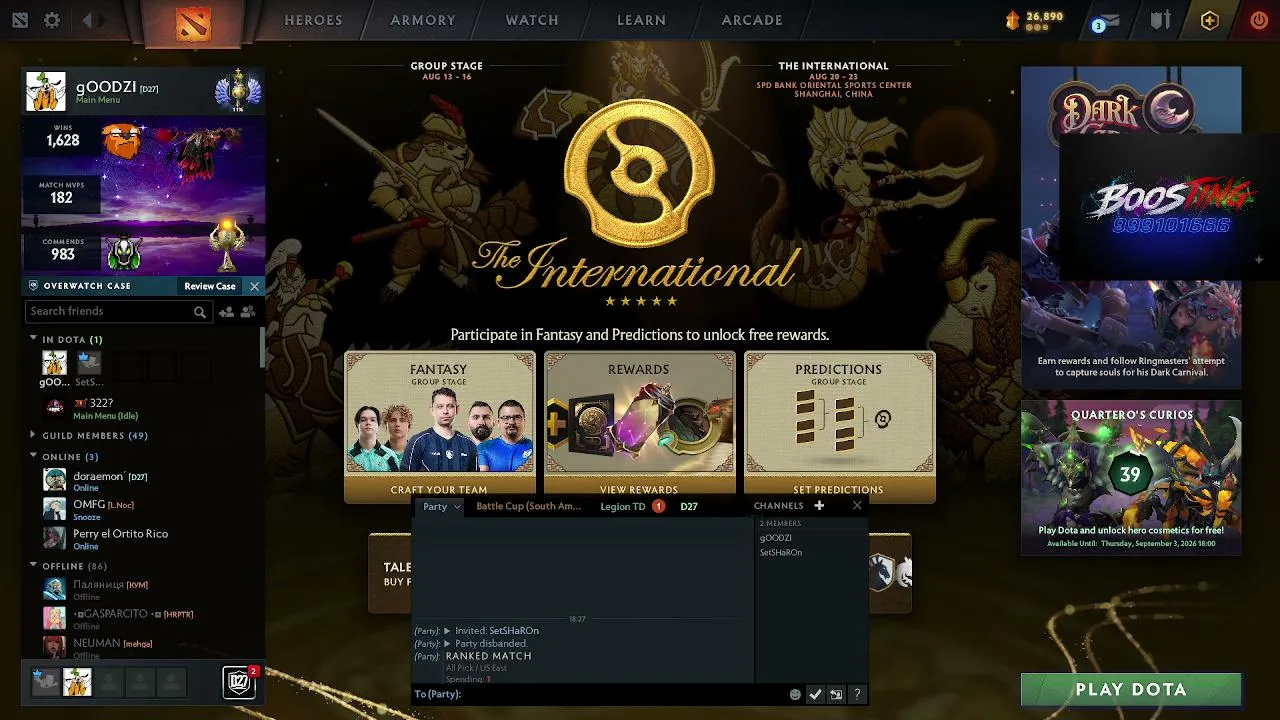Go back with the left arrow in top bar
Image resolution: width=1280 pixels, height=720 pixels.
[87, 20]
